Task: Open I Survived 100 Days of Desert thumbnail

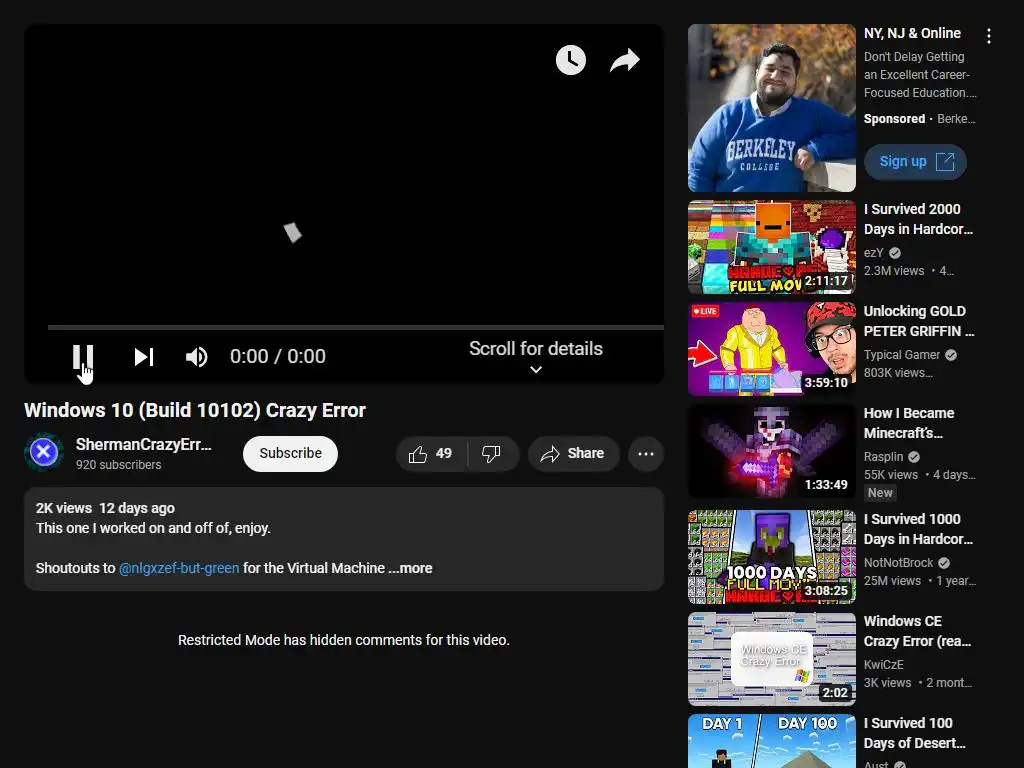Action: point(771,741)
